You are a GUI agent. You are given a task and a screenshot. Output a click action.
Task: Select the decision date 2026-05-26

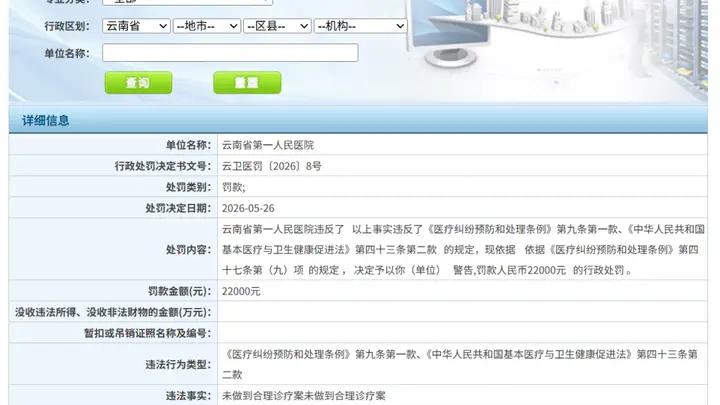[248, 208]
